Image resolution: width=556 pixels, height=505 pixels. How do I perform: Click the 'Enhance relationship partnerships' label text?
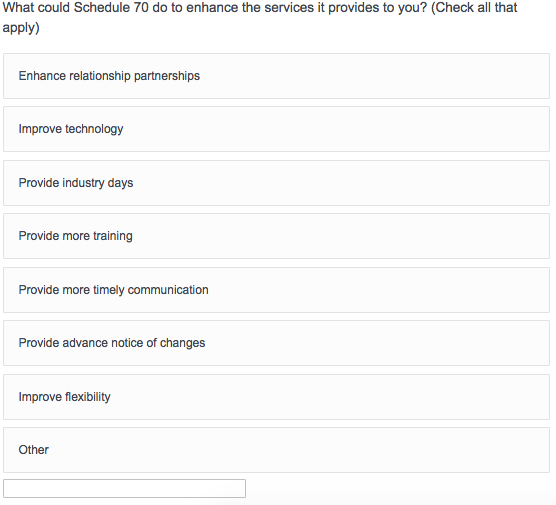coord(109,76)
